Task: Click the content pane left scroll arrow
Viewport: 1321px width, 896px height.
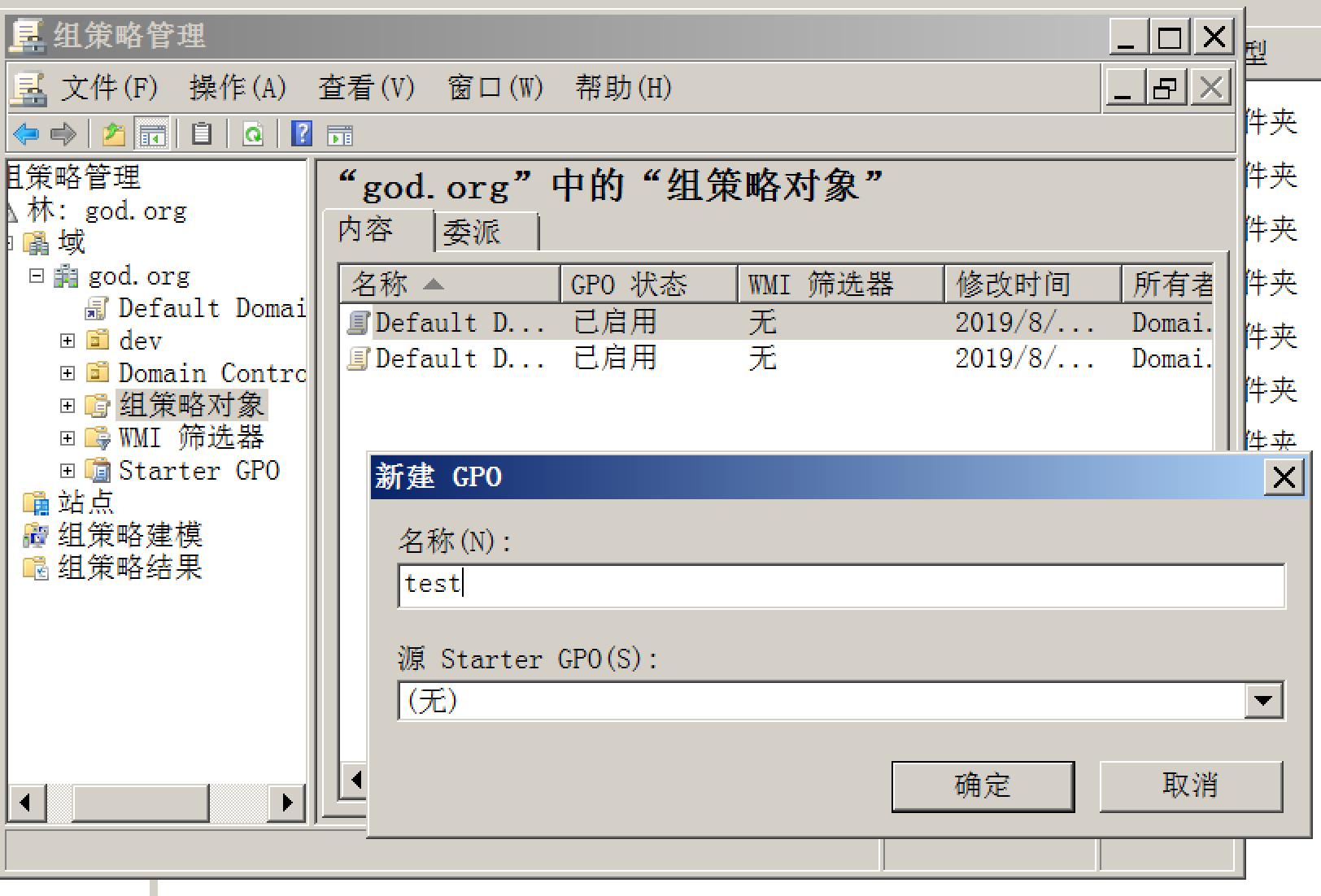Action: pyautogui.click(x=355, y=781)
